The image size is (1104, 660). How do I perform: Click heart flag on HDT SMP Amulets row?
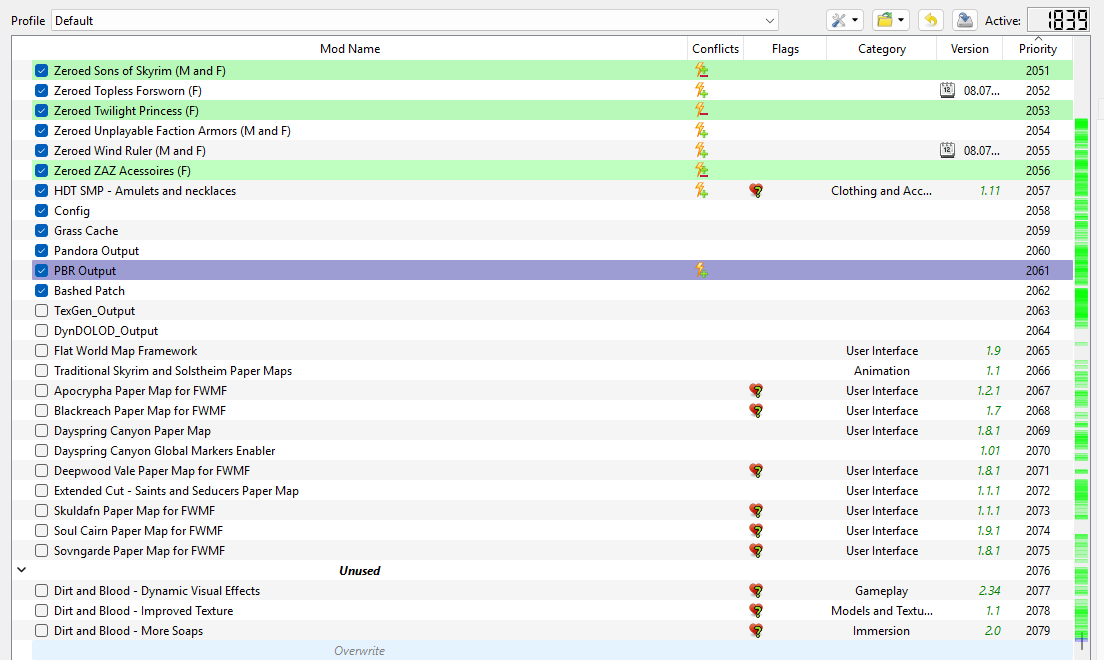click(756, 190)
